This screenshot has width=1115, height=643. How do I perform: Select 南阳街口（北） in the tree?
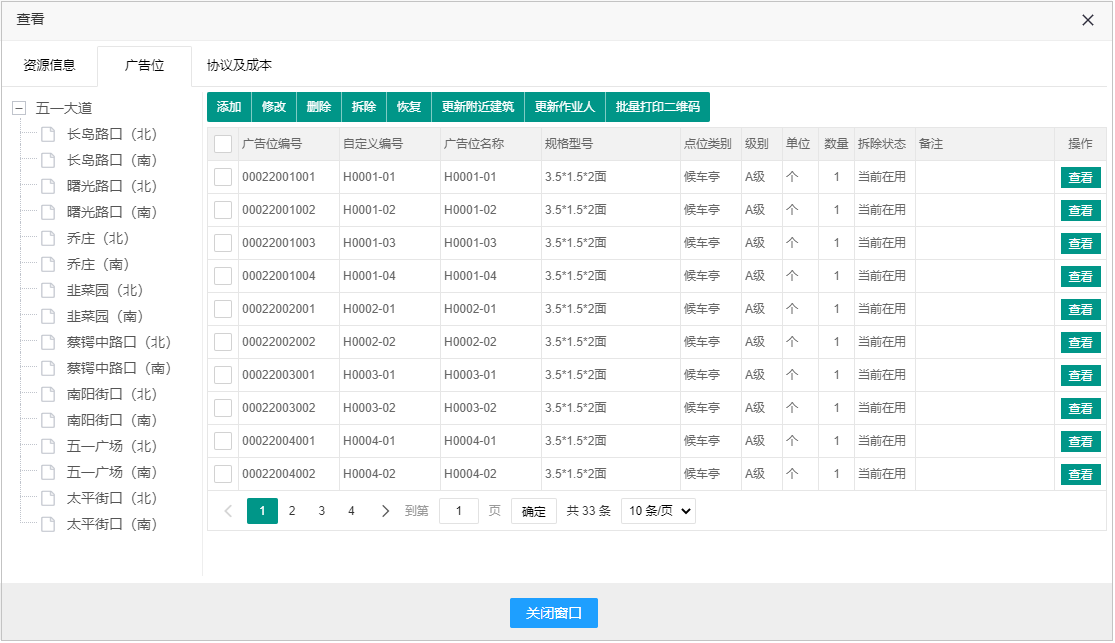pyautogui.click(x=112, y=394)
